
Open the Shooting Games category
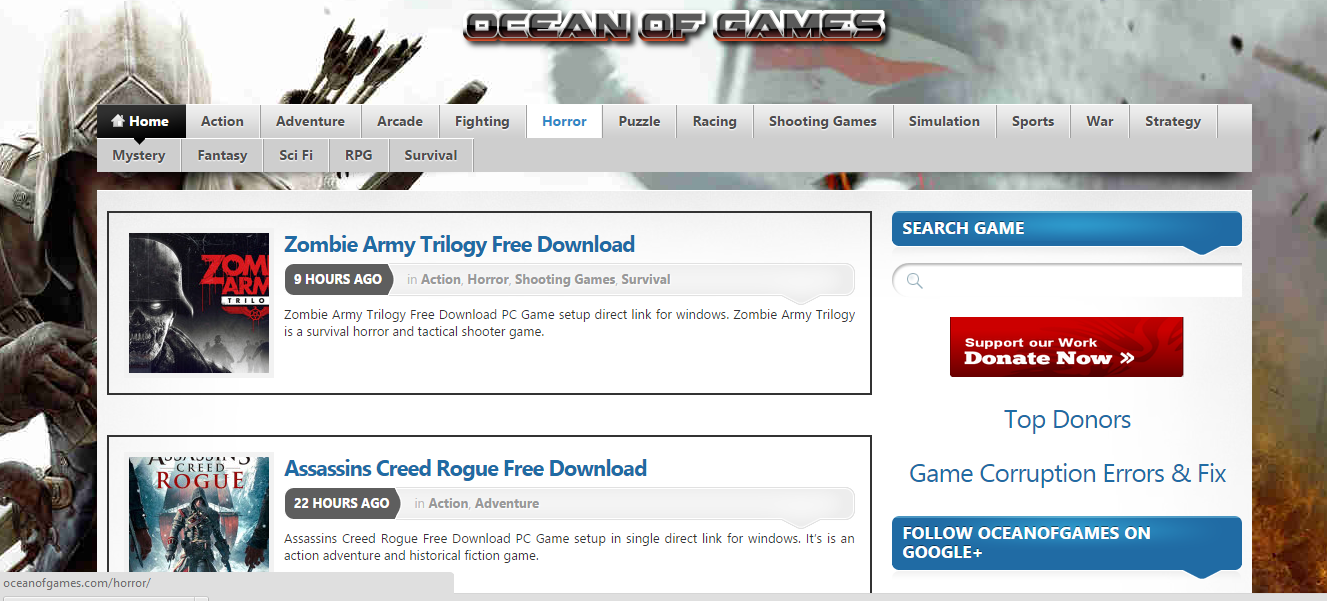coord(822,120)
